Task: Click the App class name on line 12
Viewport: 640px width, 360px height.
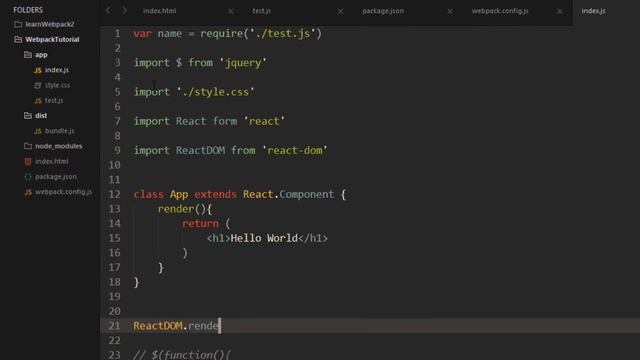Action: 179,194
